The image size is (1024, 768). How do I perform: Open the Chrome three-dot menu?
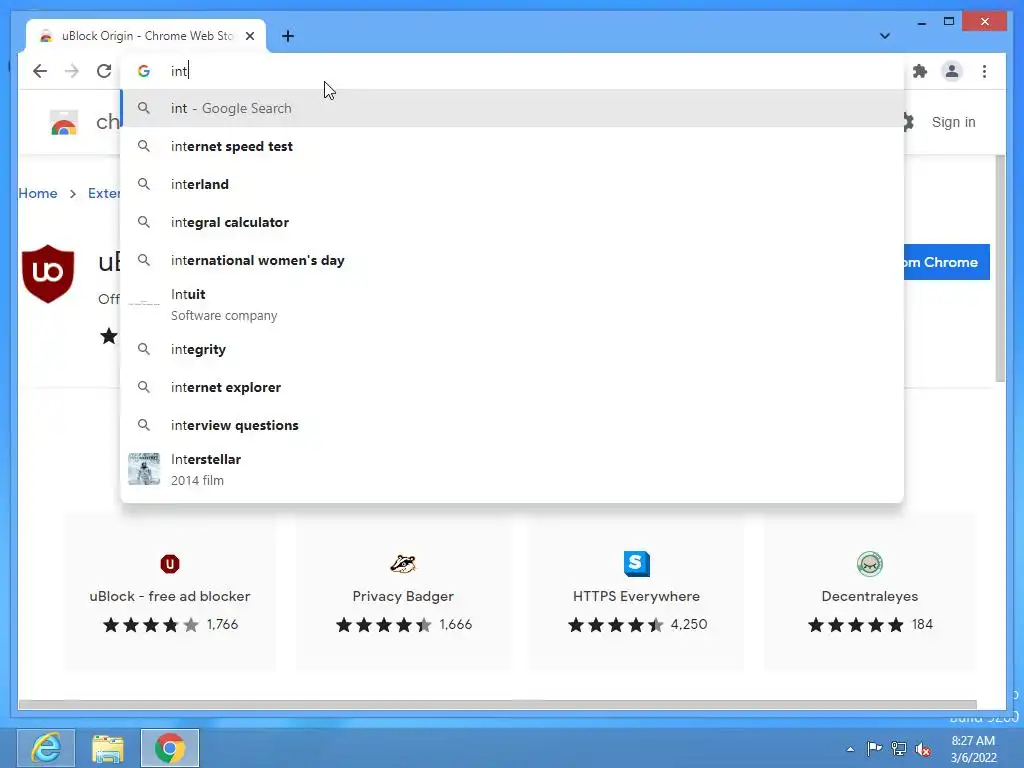[x=984, y=71]
